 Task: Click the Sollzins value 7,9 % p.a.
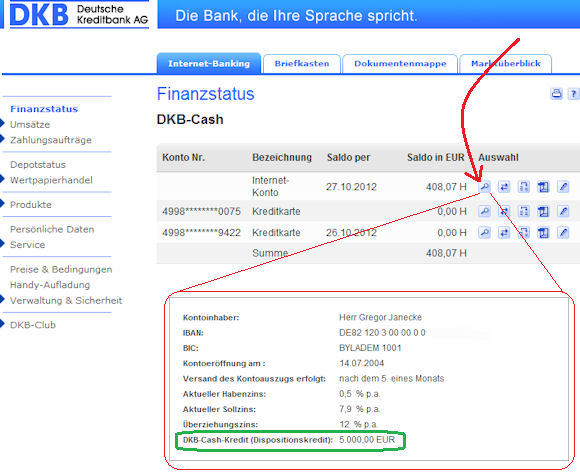coord(360,409)
